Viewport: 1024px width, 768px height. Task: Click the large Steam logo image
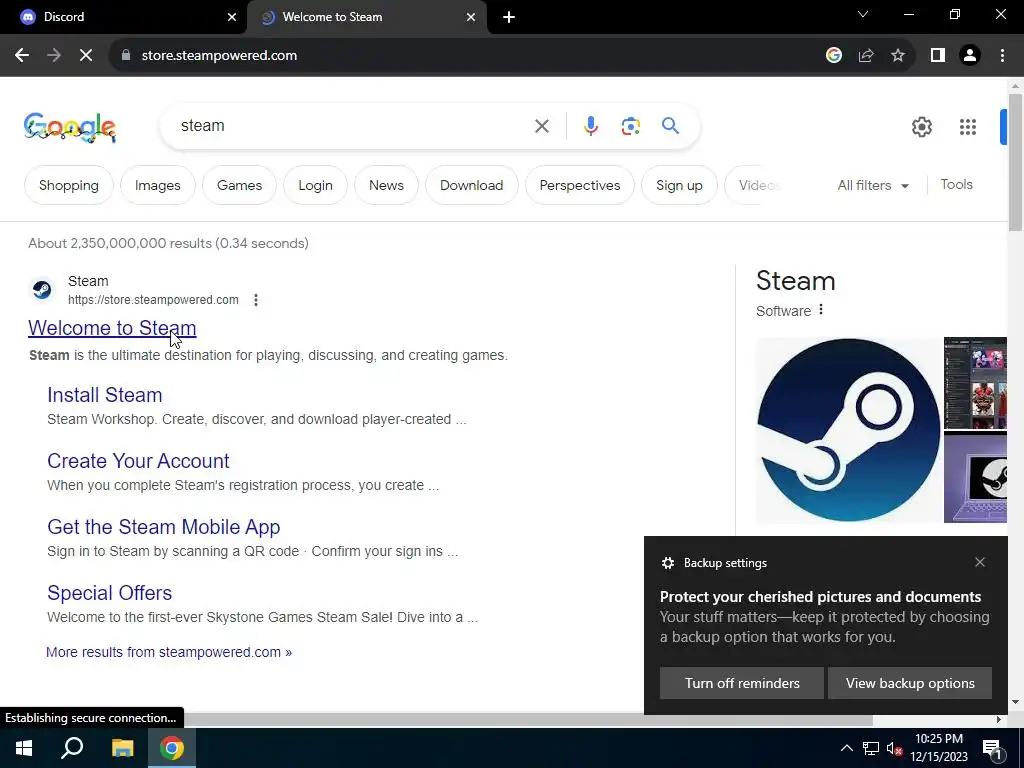(x=848, y=430)
